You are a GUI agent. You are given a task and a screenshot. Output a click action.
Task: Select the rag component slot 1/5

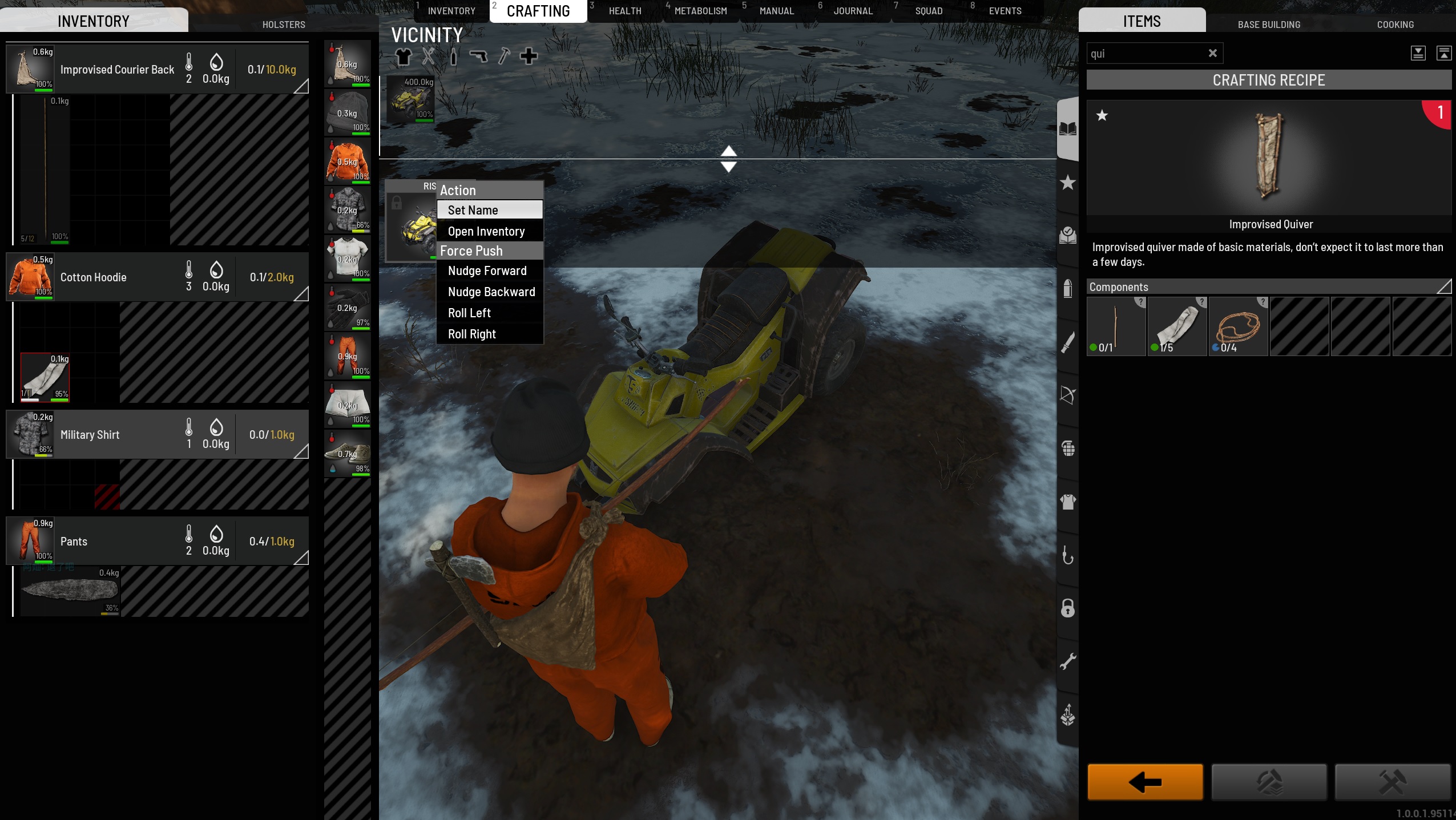[1177, 326]
